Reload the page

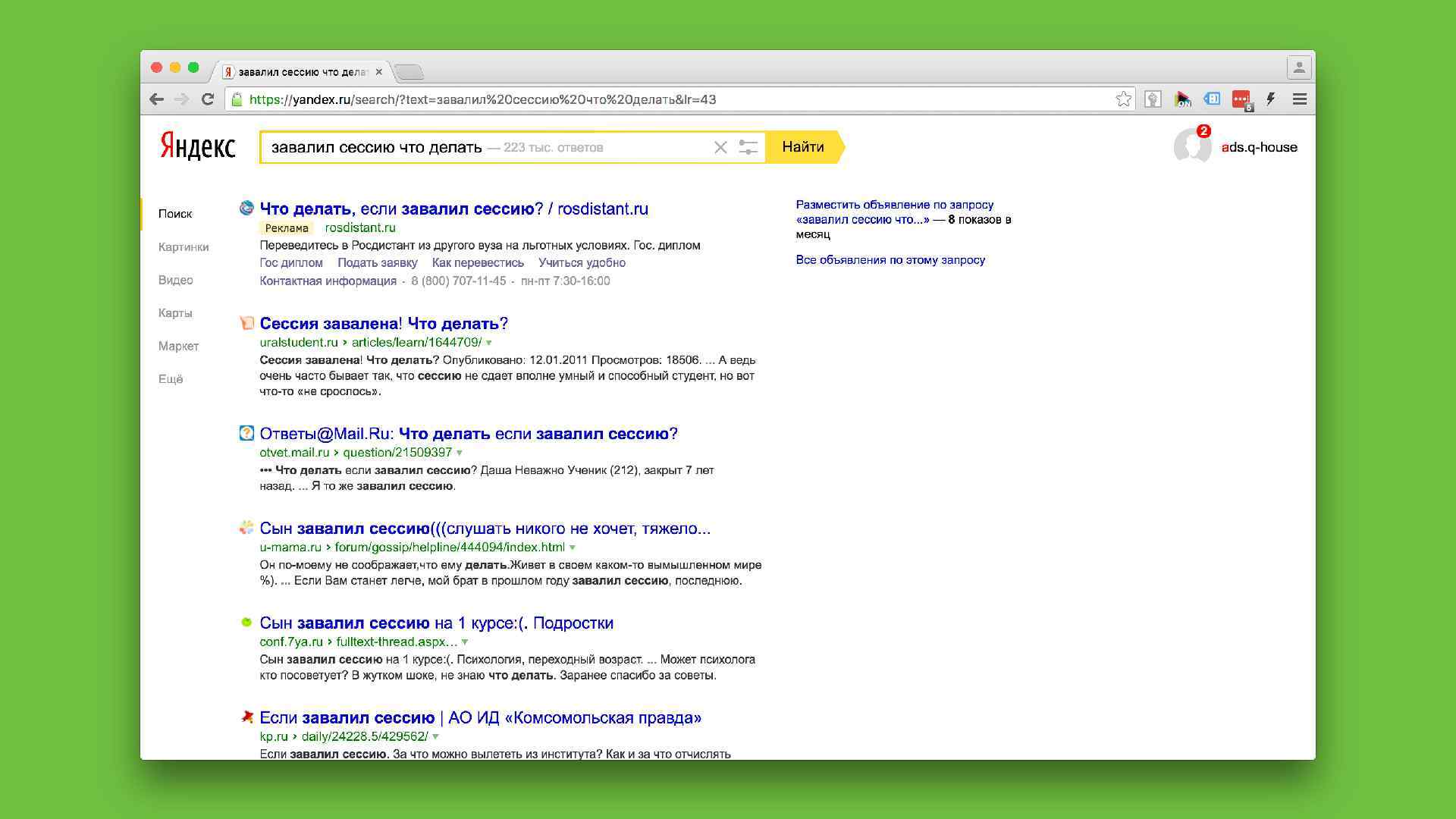(207, 99)
